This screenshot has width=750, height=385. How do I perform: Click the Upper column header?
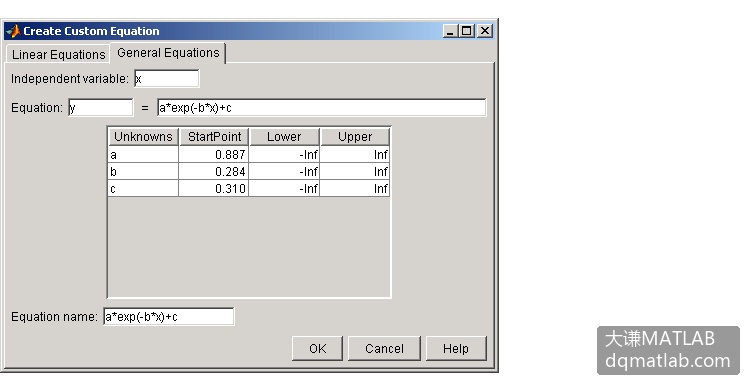click(355, 137)
